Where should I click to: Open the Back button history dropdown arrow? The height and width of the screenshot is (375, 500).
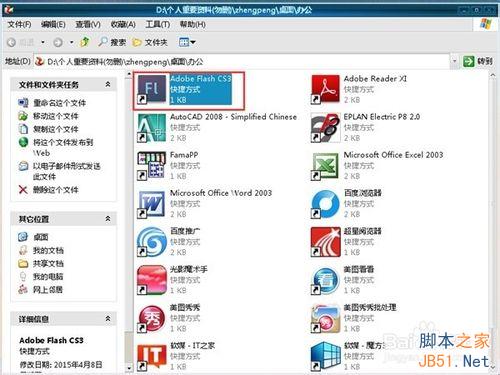tap(43, 42)
